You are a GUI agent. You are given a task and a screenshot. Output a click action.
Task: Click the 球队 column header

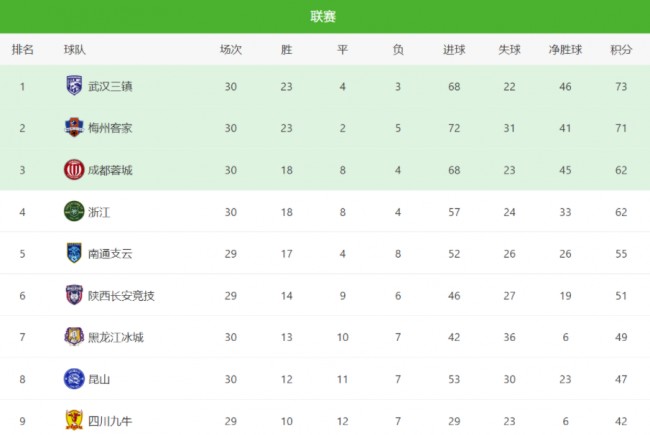click(x=75, y=49)
